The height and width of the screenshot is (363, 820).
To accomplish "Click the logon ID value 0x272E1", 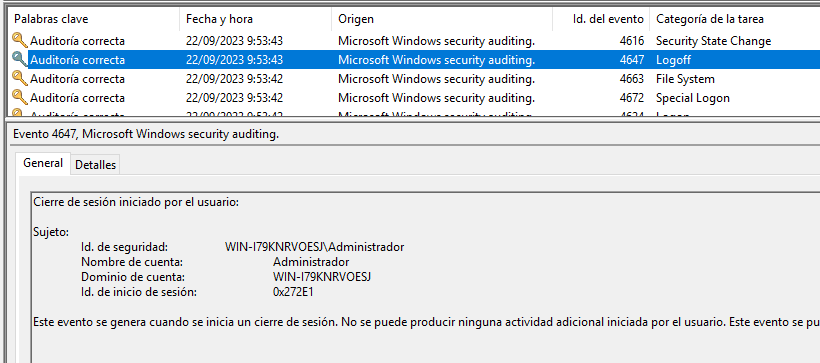I will coord(293,292).
